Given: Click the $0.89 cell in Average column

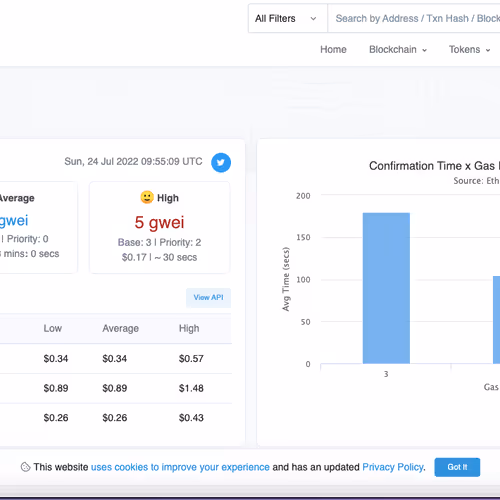Looking at the screenshot, I should pyautogui.click(x=115, y=388).
